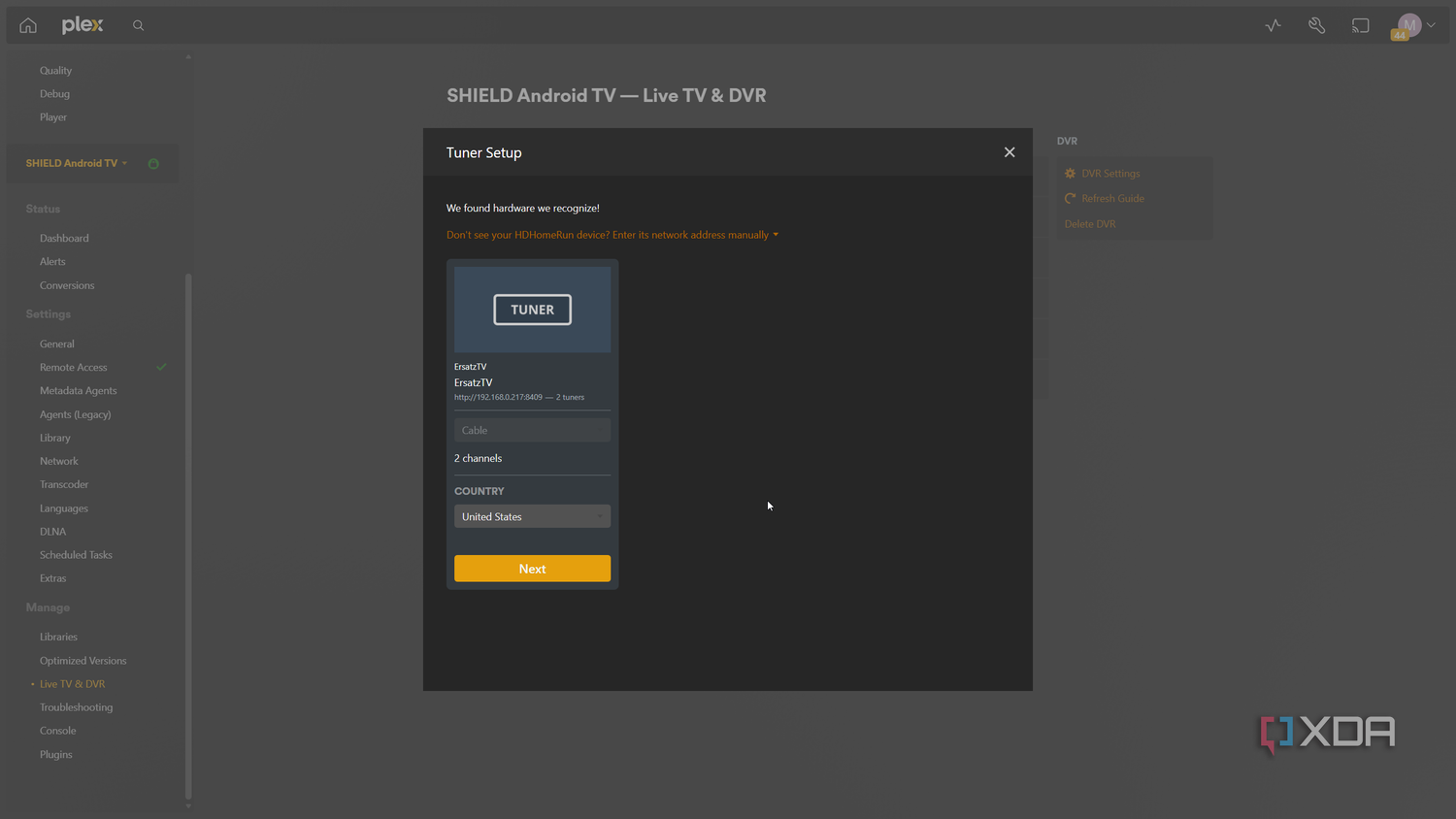Viewport: 1456px width, 819px height.
Task: Open Extras settings
Action: (x=53, y=578)
